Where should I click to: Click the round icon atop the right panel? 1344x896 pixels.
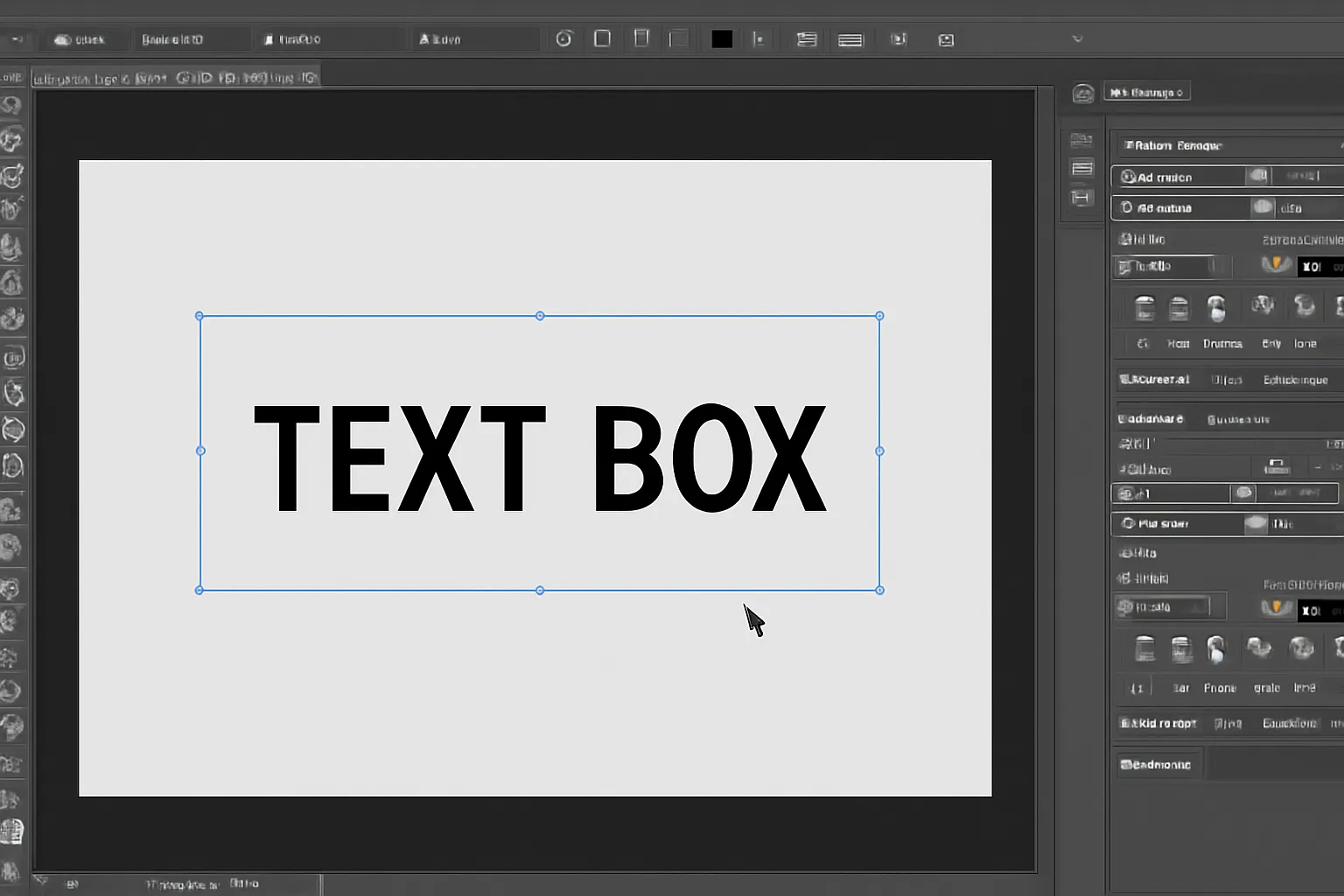(x=1083, y=93)
